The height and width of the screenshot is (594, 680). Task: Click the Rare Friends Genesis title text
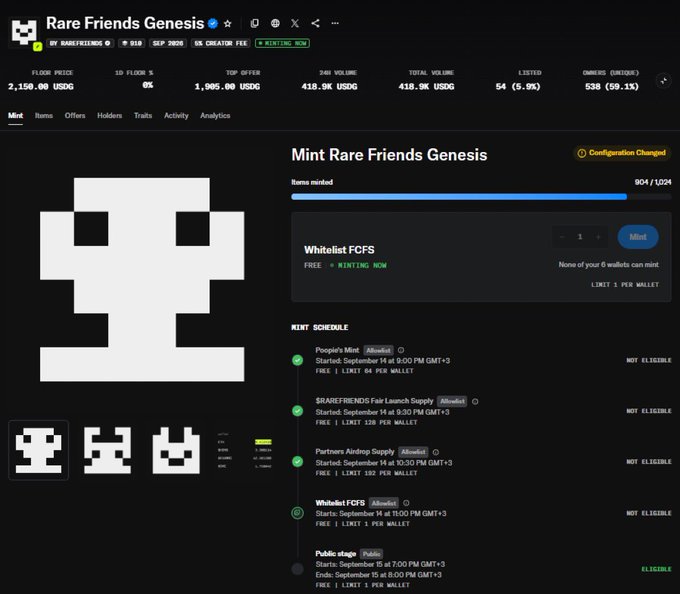click(125, 23)
